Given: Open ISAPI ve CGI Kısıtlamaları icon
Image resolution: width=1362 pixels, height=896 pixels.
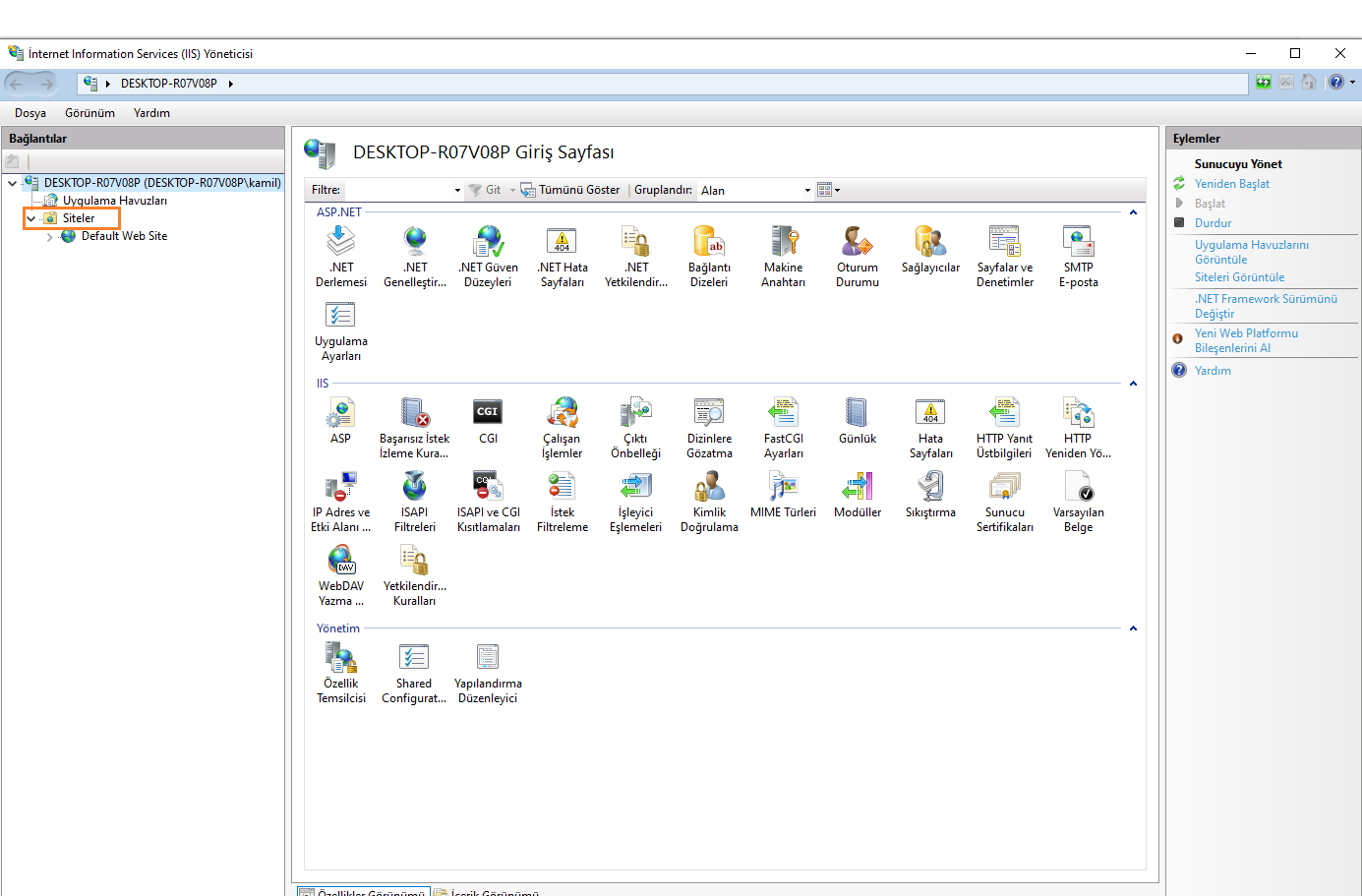Looking at the screenshot, I should [489, 486].
